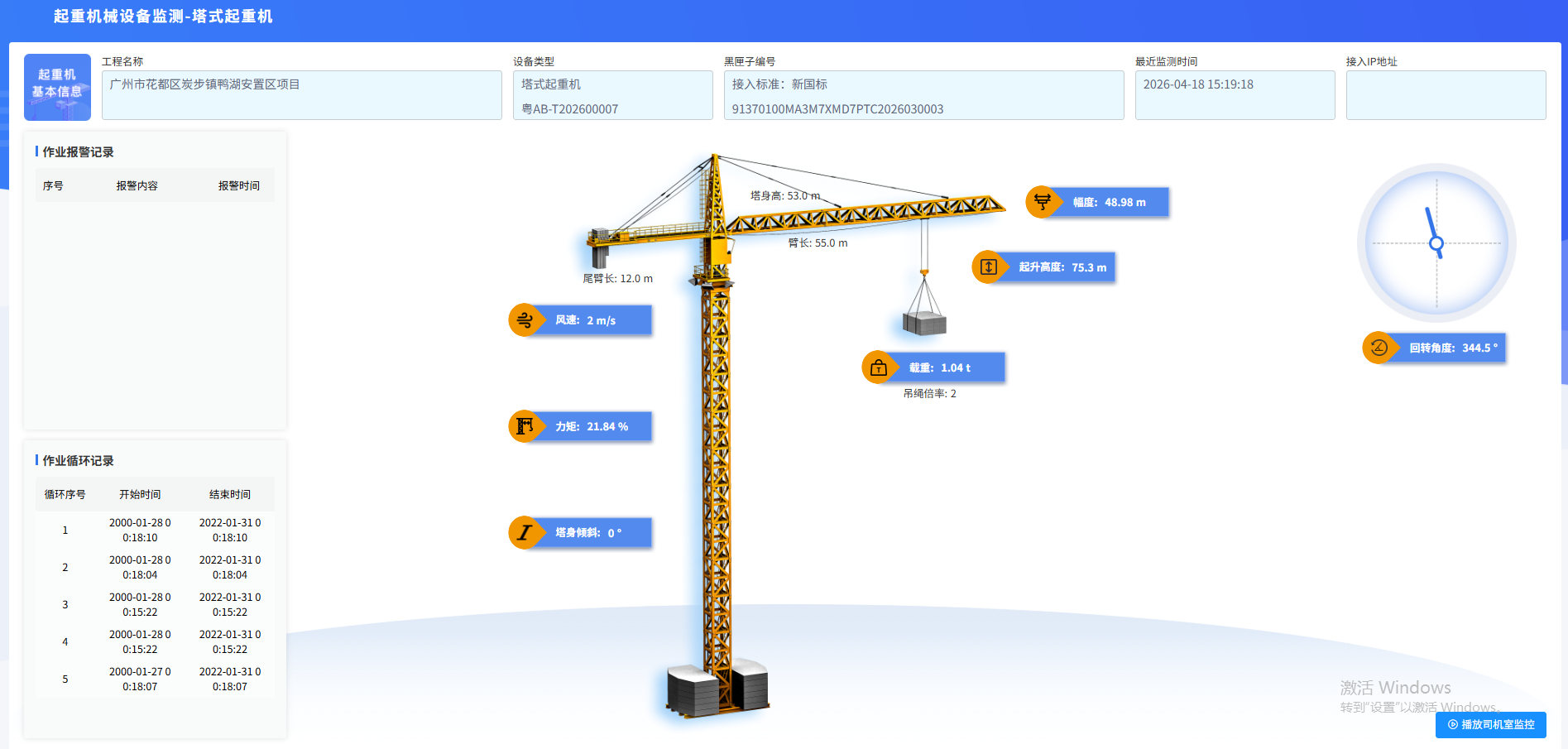The image size is (1568, 749).
Task: Click the 开始时间 column header
Action: point(140,494)
